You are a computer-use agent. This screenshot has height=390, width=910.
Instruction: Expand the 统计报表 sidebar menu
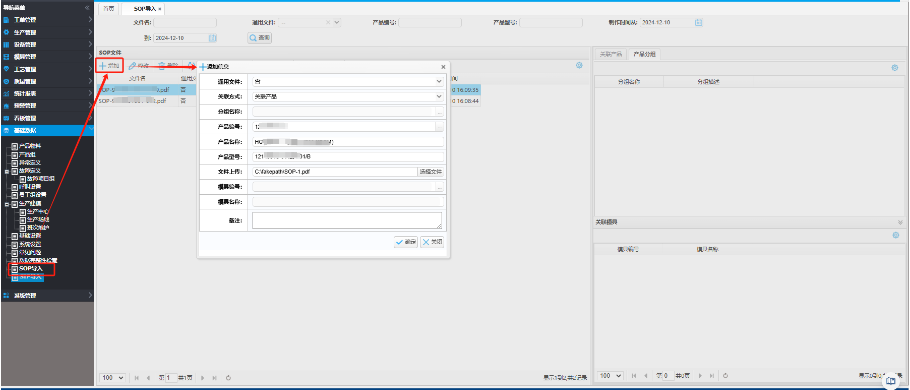pyautogui.click(x=47, y=93)
